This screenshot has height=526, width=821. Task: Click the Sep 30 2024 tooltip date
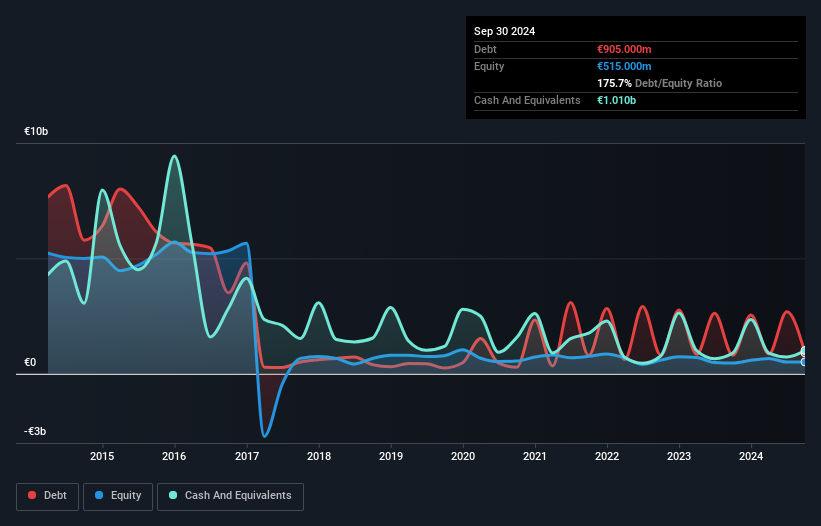504,31
